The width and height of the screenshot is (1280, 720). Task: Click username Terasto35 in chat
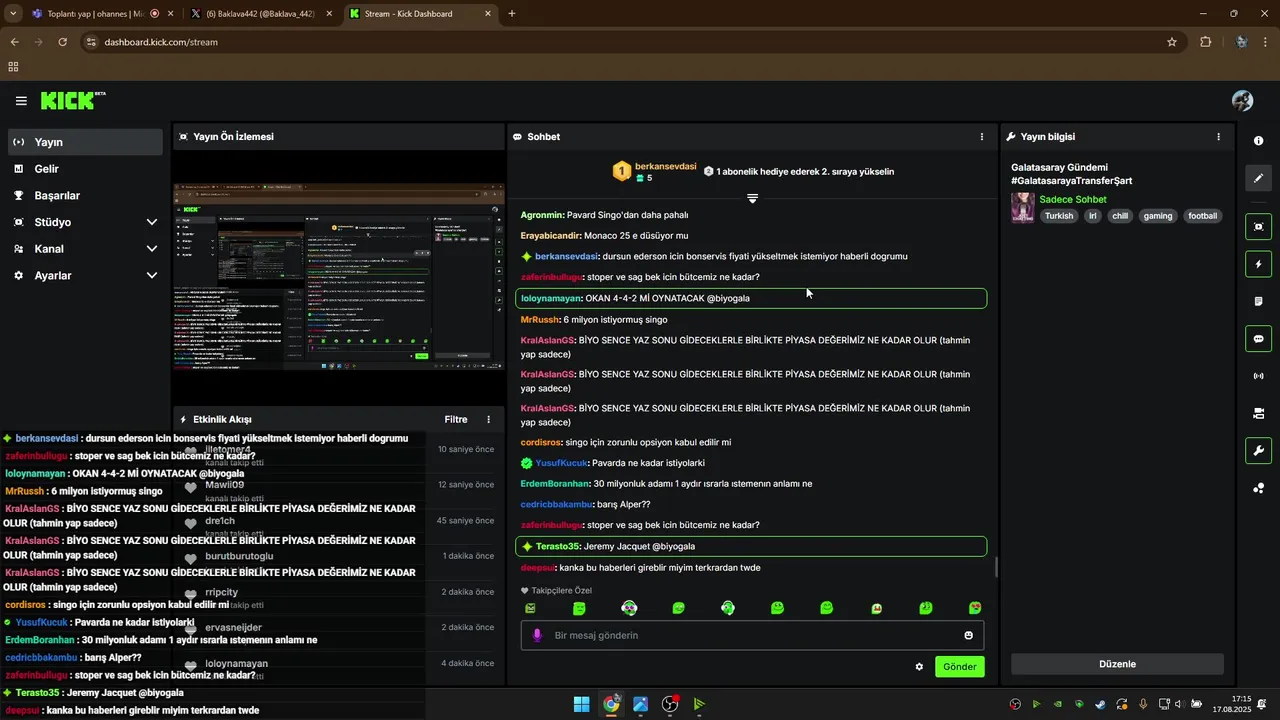coord(558,547)
